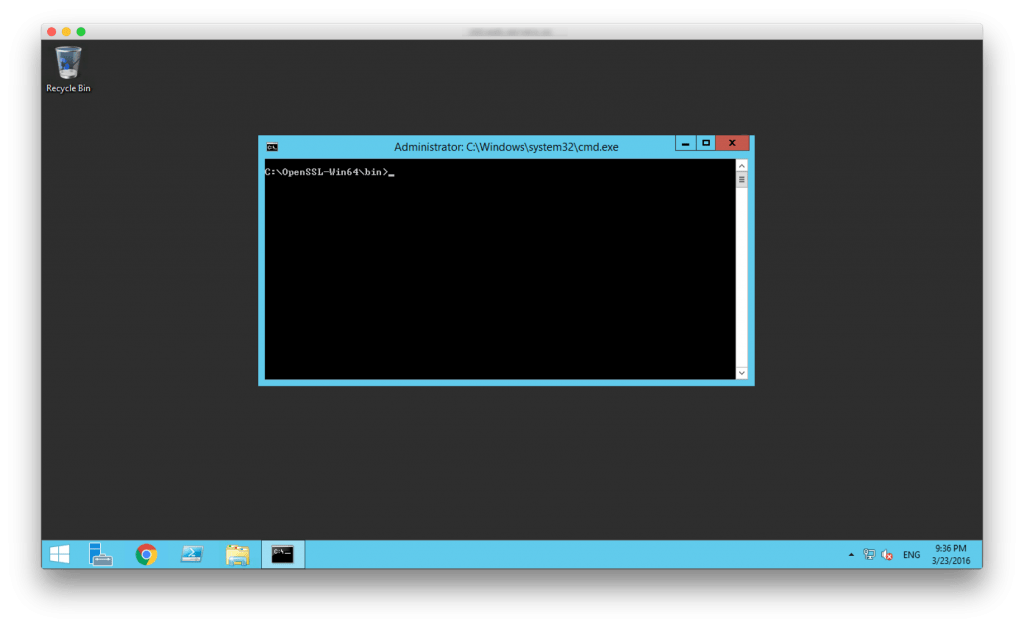Select the Command Prompt taskbar button
The image size is (1024, 628).
[x=282, y=554]
